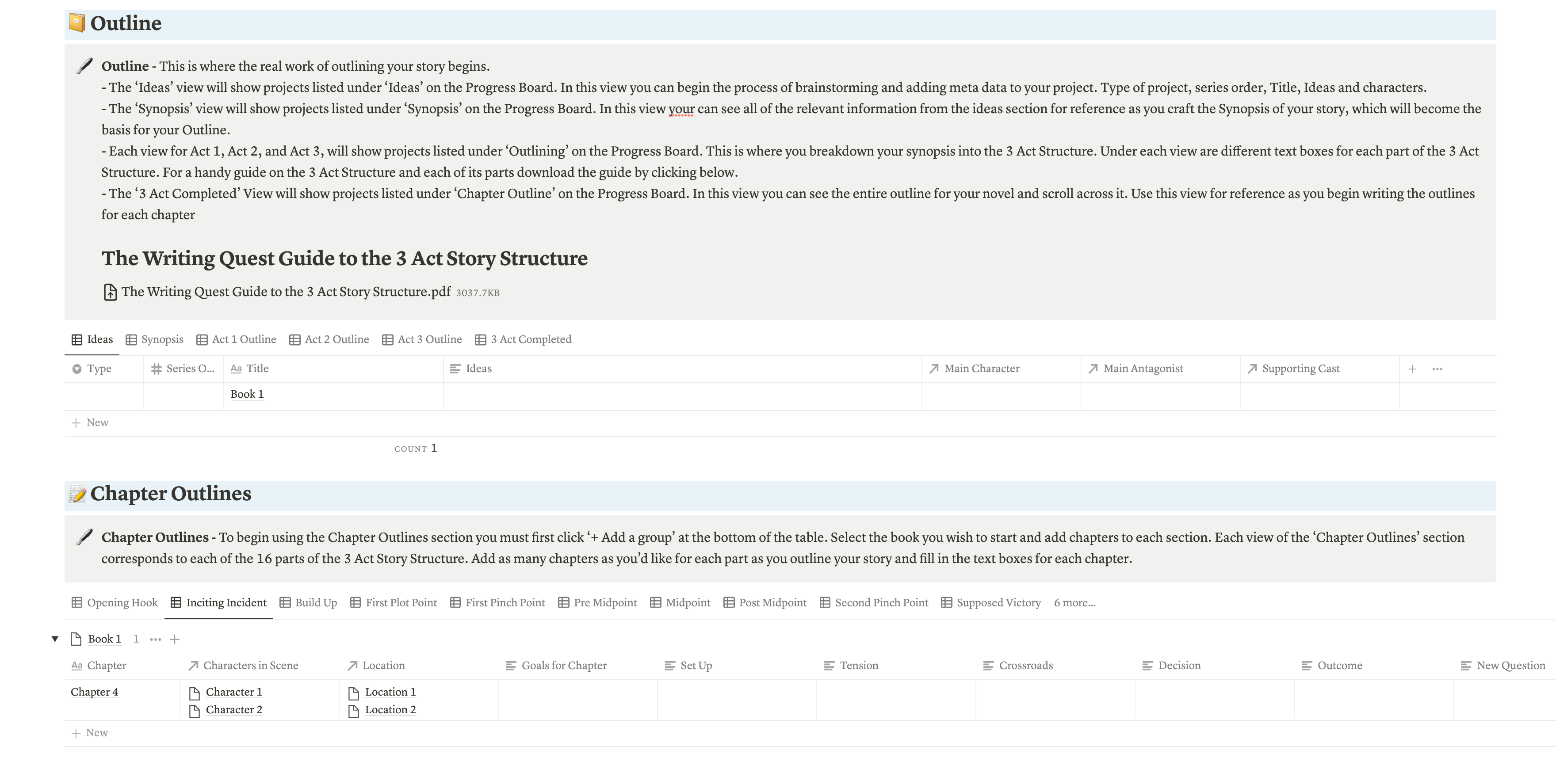
Task: Collapse the Book 1 chapter group
Action: tap(54, 639)
